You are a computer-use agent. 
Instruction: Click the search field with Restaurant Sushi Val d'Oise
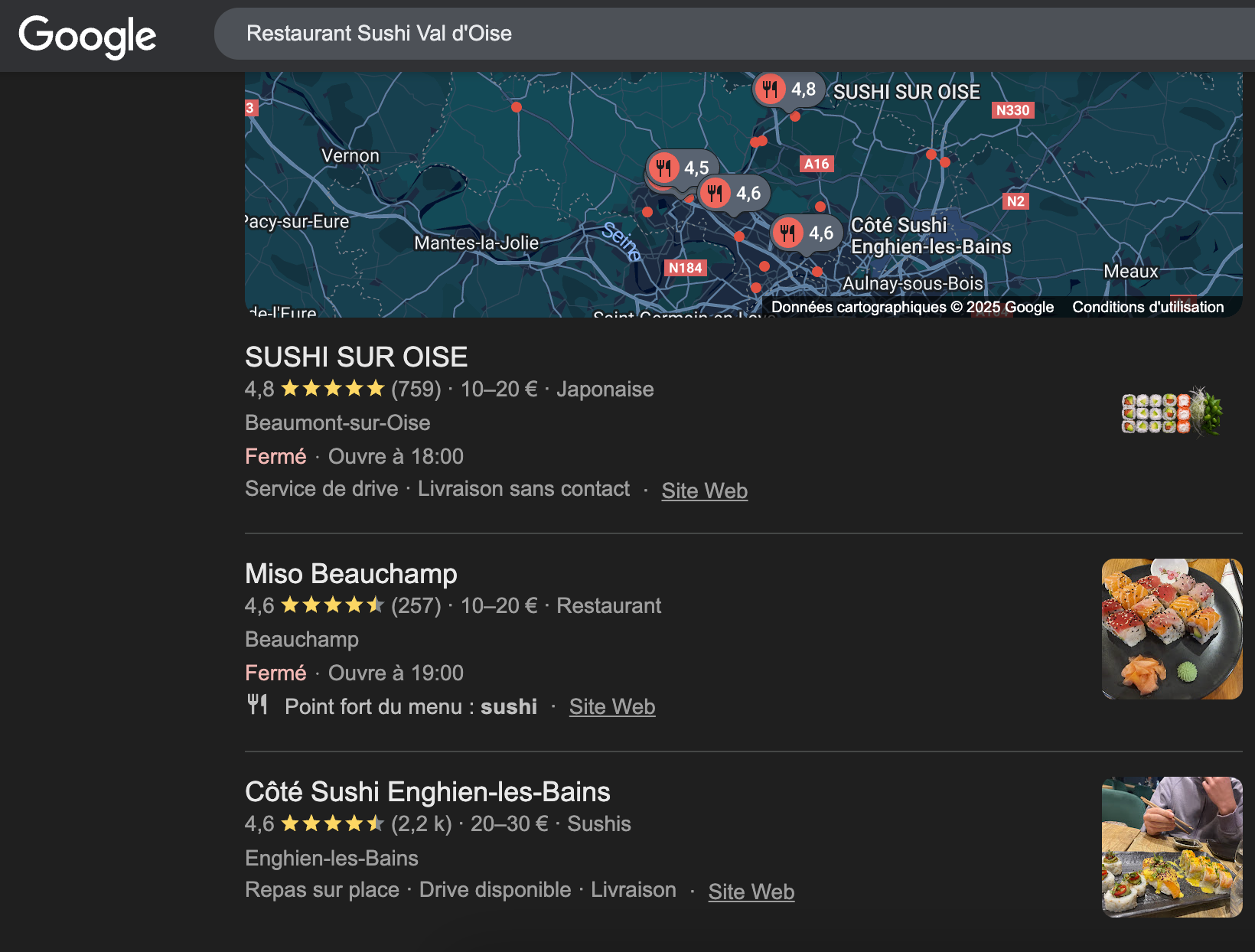click(x=735, y=34)
